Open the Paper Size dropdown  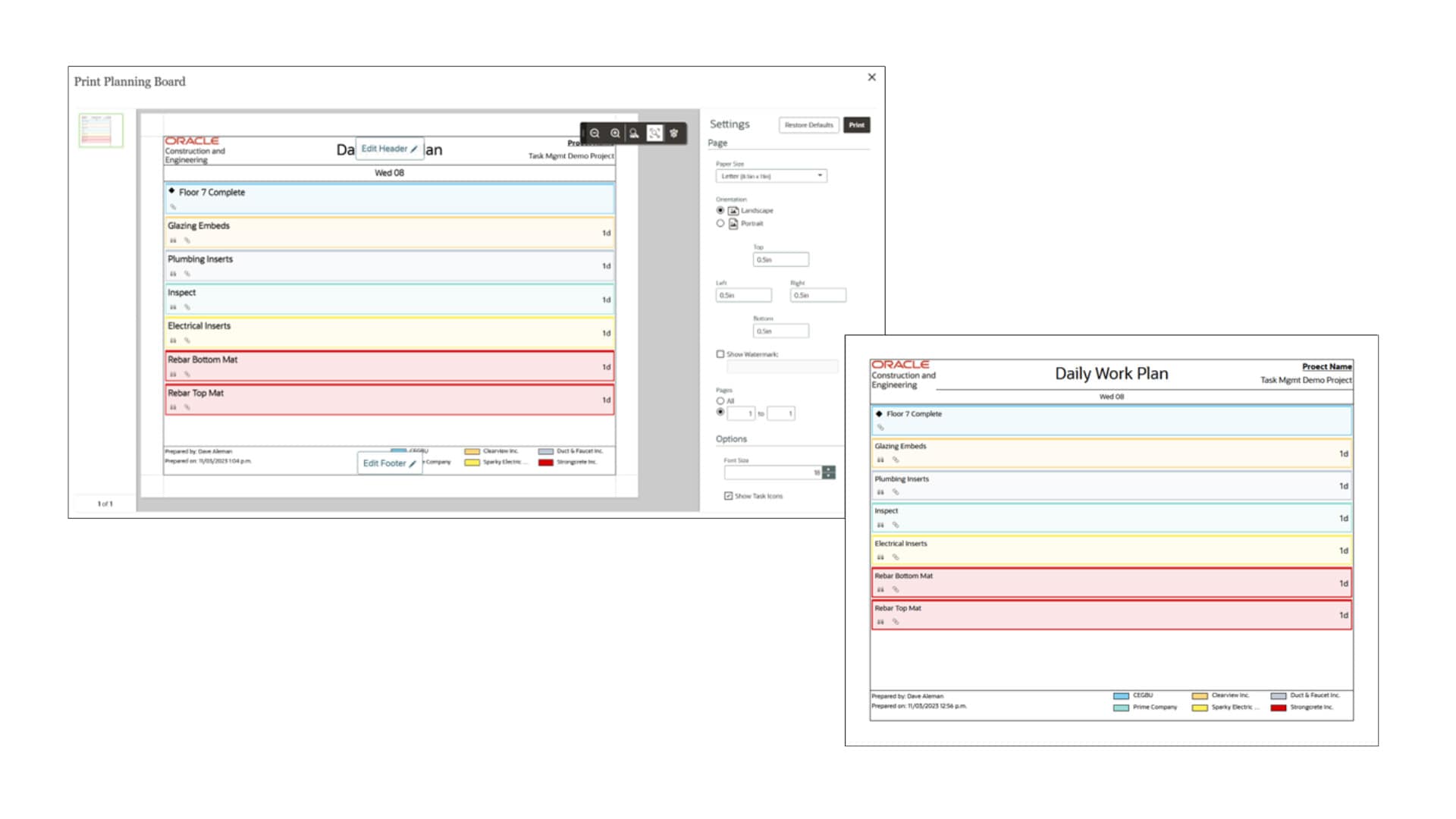pos(770,176)
